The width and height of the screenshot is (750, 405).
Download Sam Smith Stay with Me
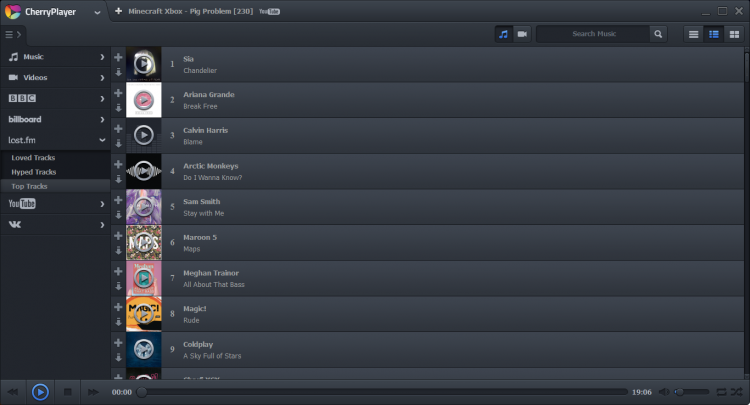tap(118, 215)
